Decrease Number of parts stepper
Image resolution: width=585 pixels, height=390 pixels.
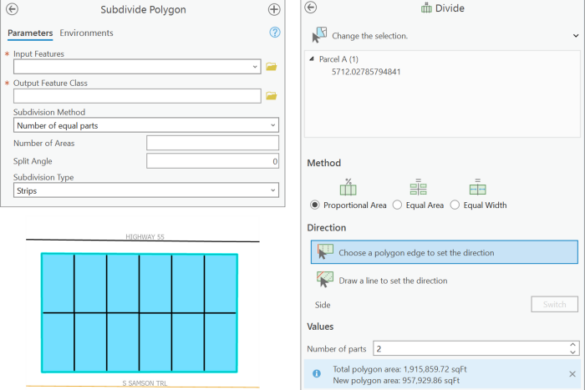pyautogui.click(x=573, y=352)
